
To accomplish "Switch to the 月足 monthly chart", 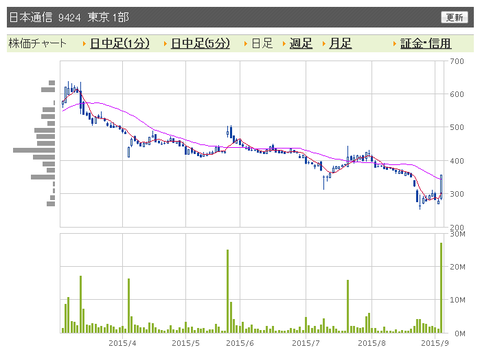I will 340,43.
